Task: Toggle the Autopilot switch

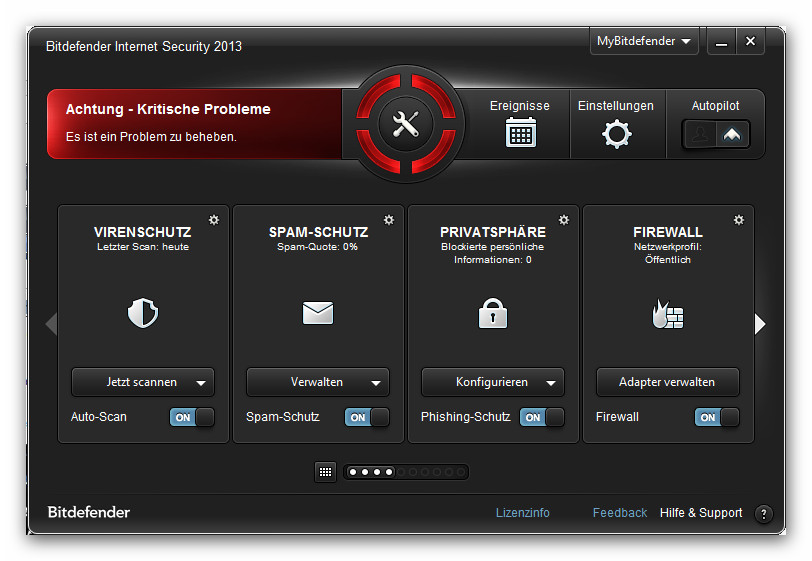Action: (716, 134)
